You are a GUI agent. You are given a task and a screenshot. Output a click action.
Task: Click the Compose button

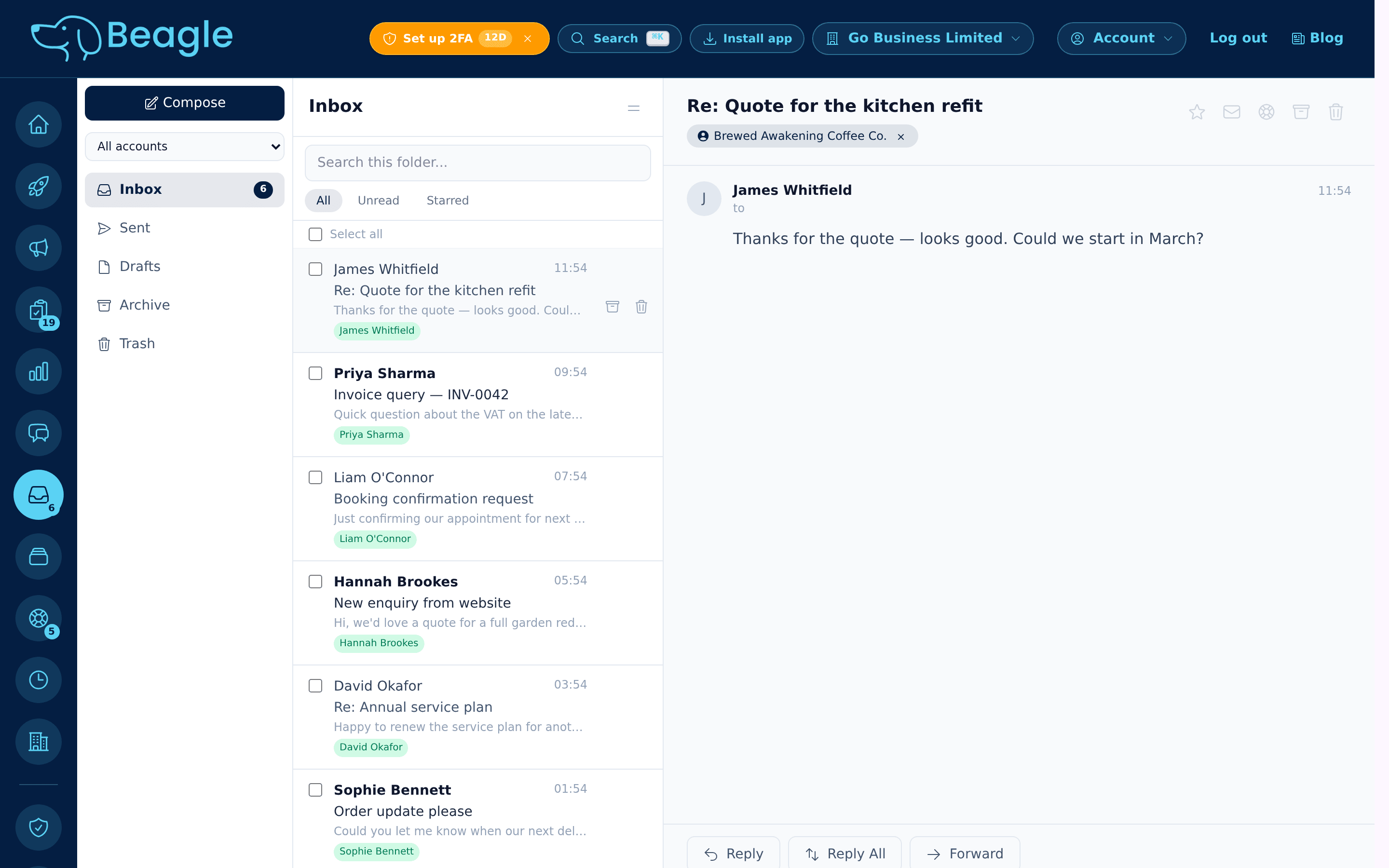tap(185, 103)
